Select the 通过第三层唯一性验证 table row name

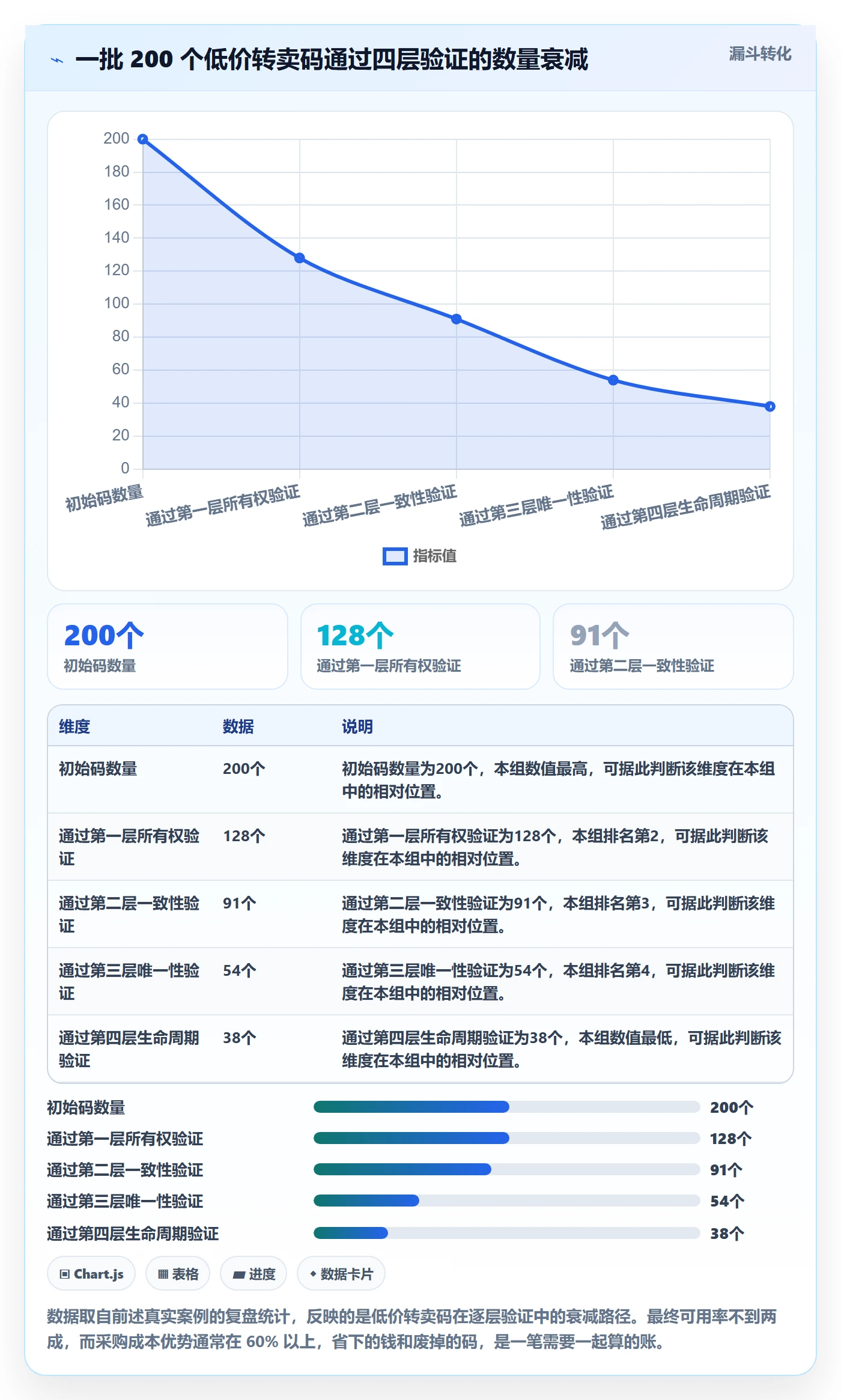(x=129, y=982)
